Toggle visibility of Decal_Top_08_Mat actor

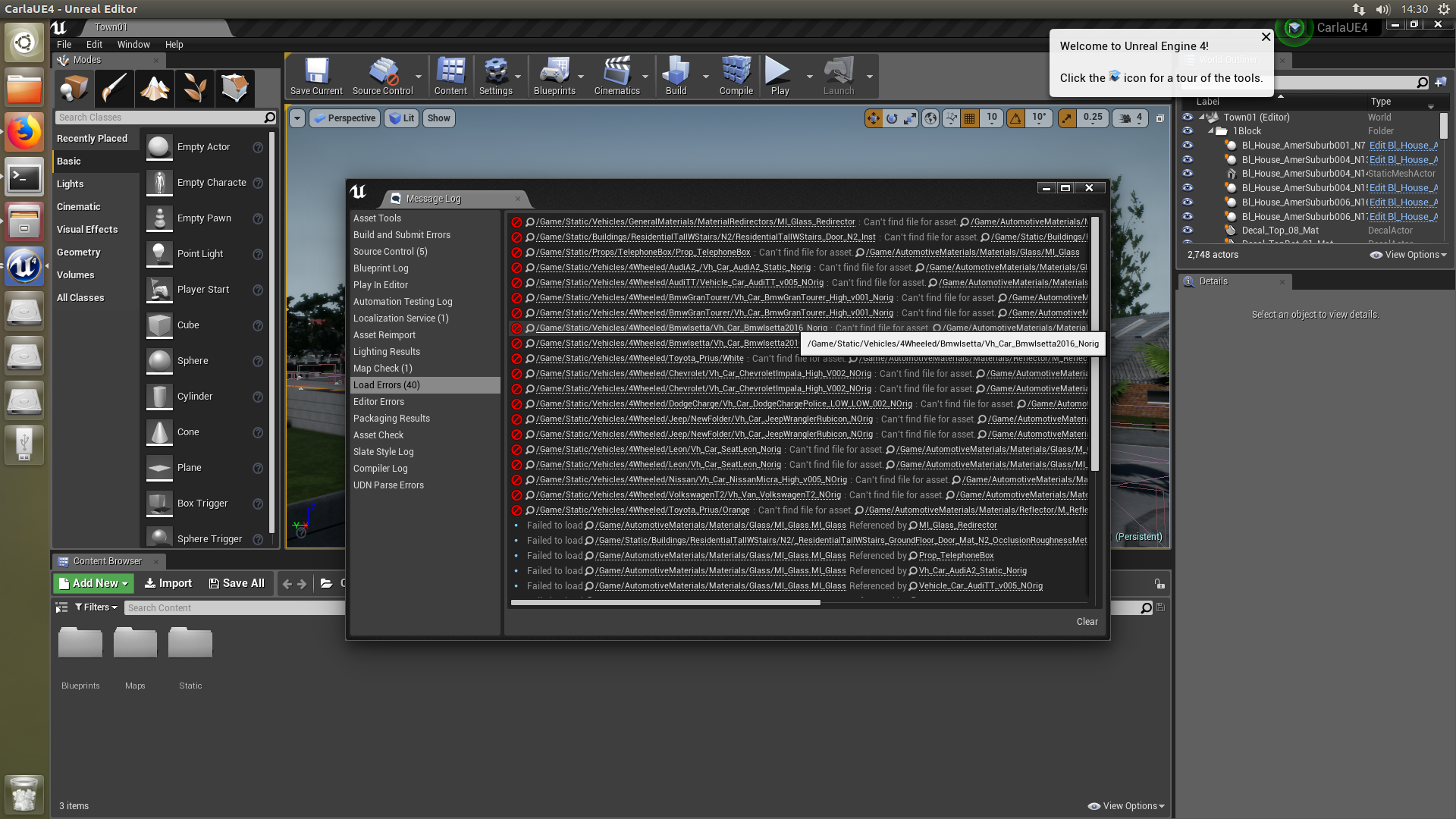[1188, 231]
